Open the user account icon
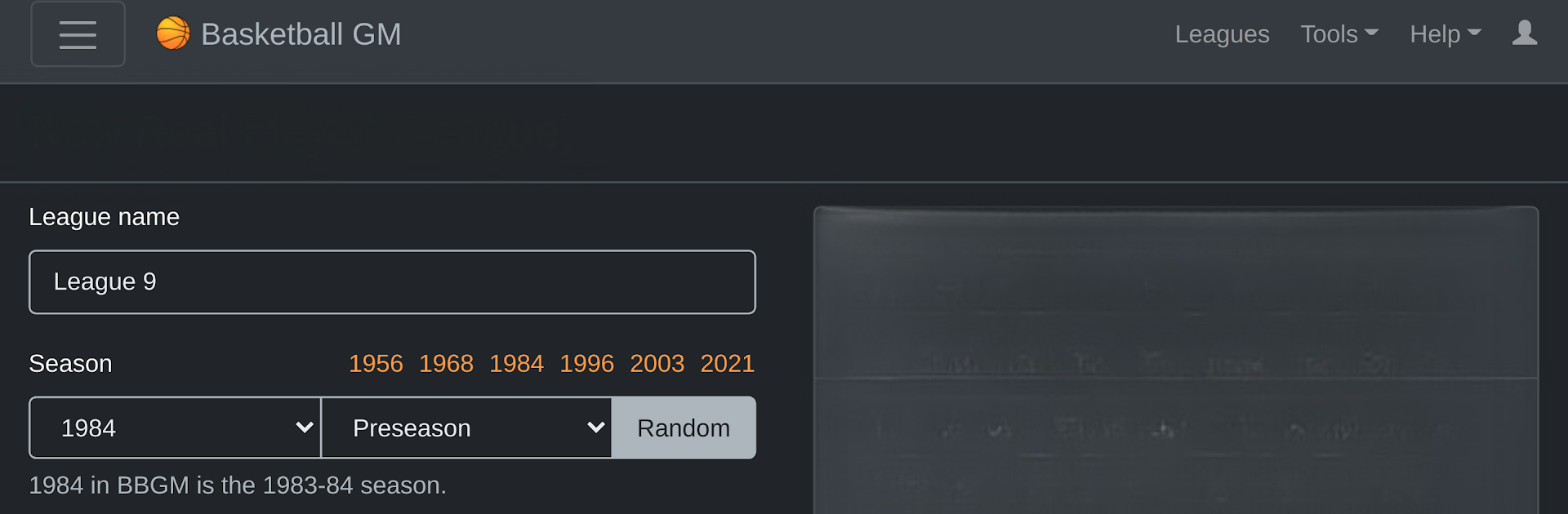Screen dimensions: 1568x514 point(1524,33)
